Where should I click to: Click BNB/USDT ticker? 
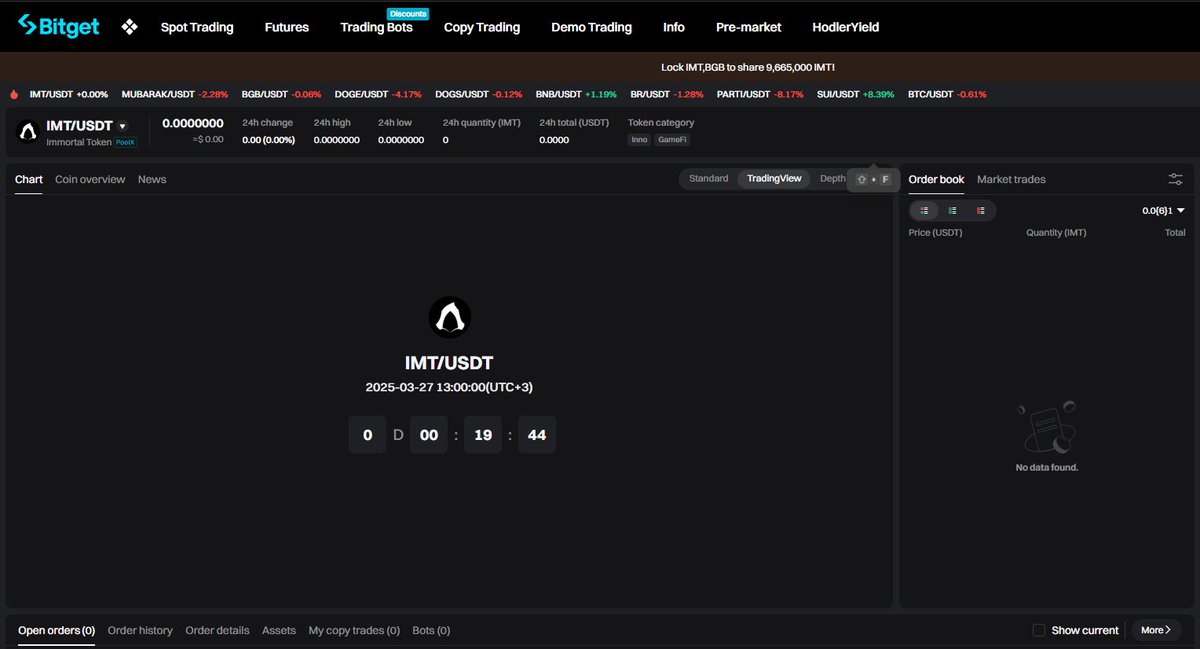tap(576, 94)
